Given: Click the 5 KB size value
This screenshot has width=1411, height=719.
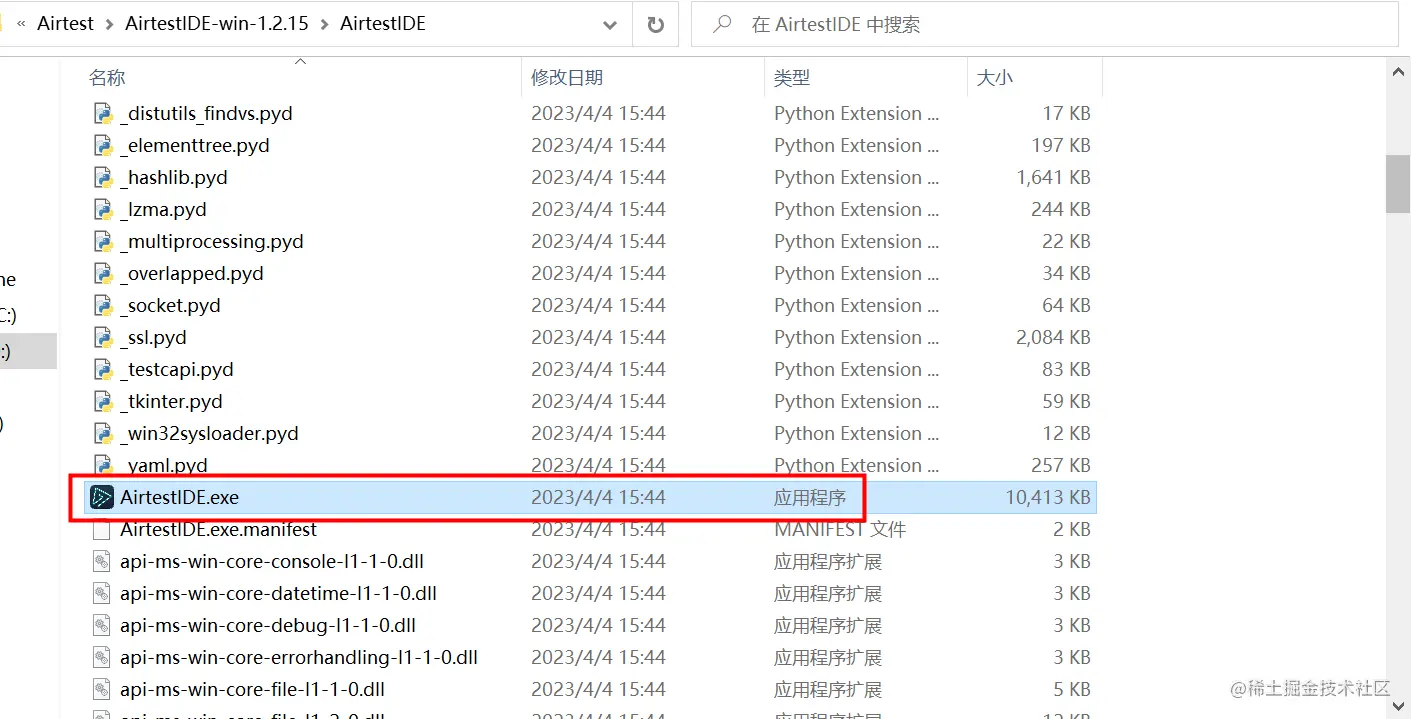Looking at the screenshot, I should point(1072,689).
